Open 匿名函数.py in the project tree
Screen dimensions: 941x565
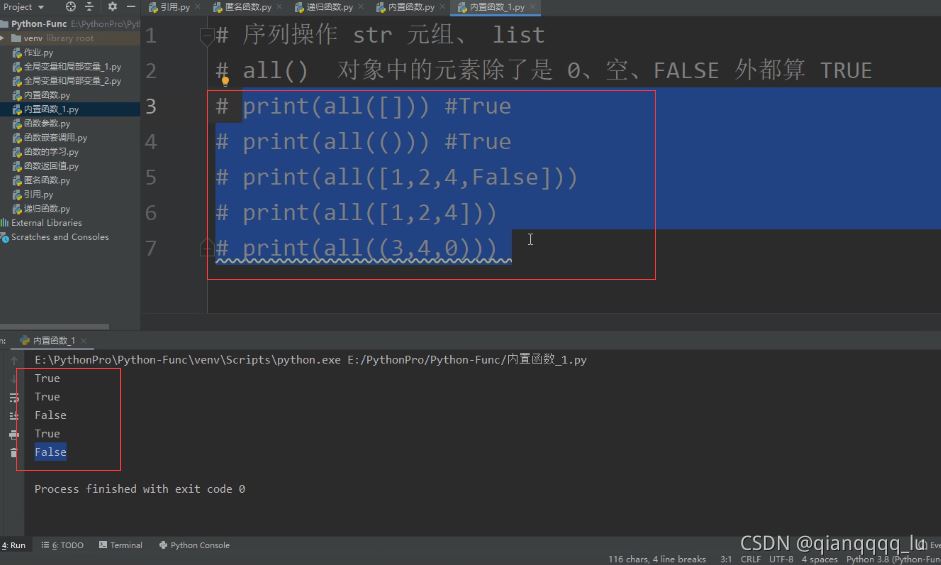[x=47, y=180]
